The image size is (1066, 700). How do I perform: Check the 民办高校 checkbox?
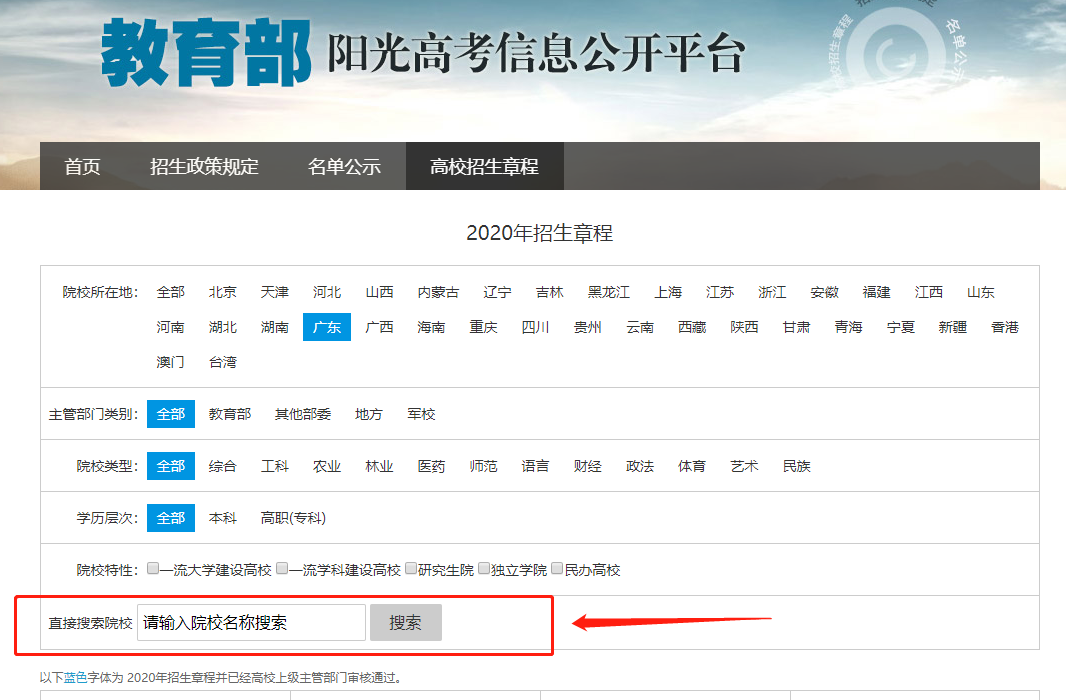coord(557,568)
